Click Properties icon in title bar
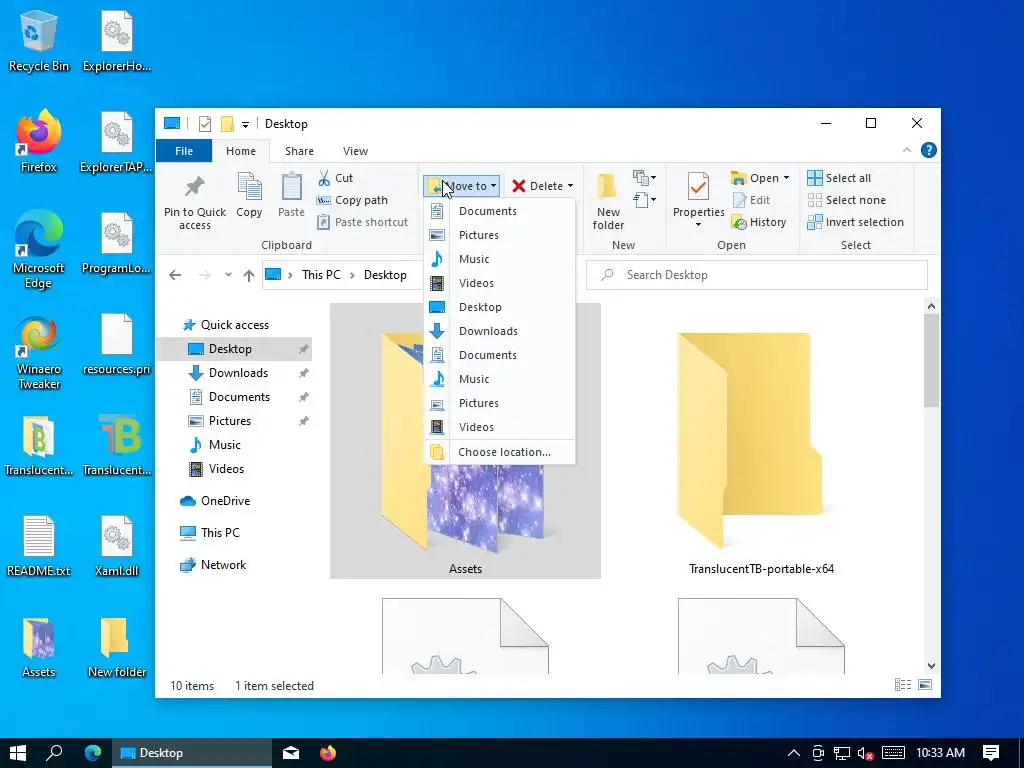Viewport: 1024px width, 768px height. (205, 123)
